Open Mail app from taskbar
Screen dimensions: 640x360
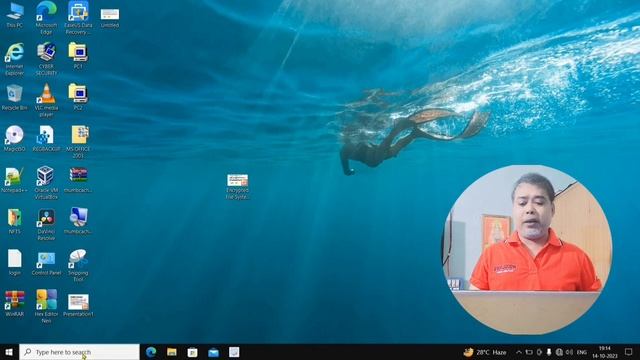pyautogui.click(x=213, y=352)
